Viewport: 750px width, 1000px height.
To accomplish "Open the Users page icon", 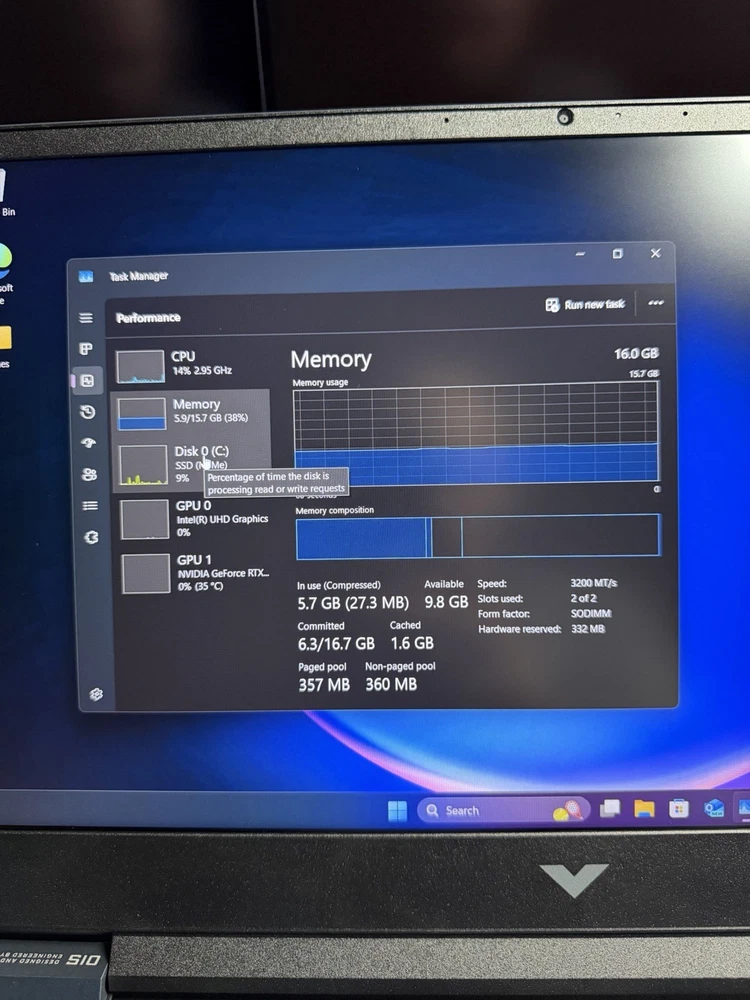I will [x=89, y=474].
